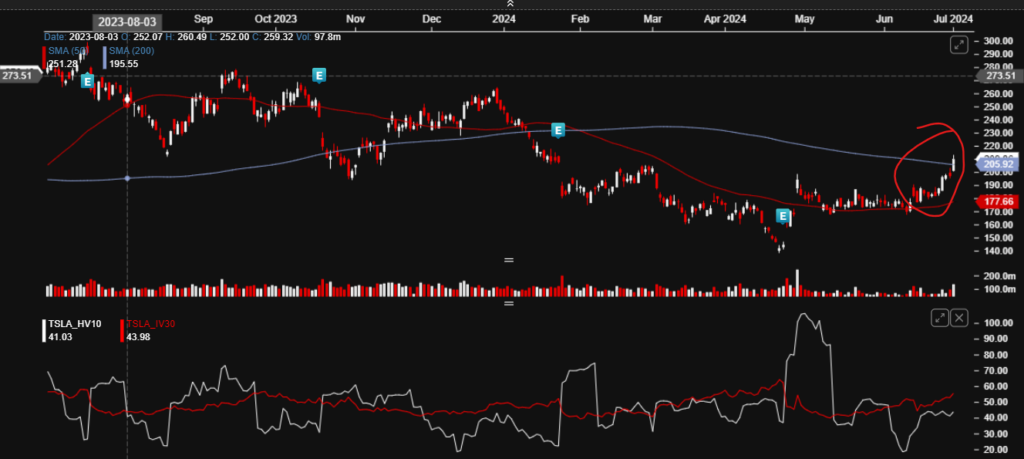
Task: Collapse the panel with the top double-chevron
Action: point(510,4)
